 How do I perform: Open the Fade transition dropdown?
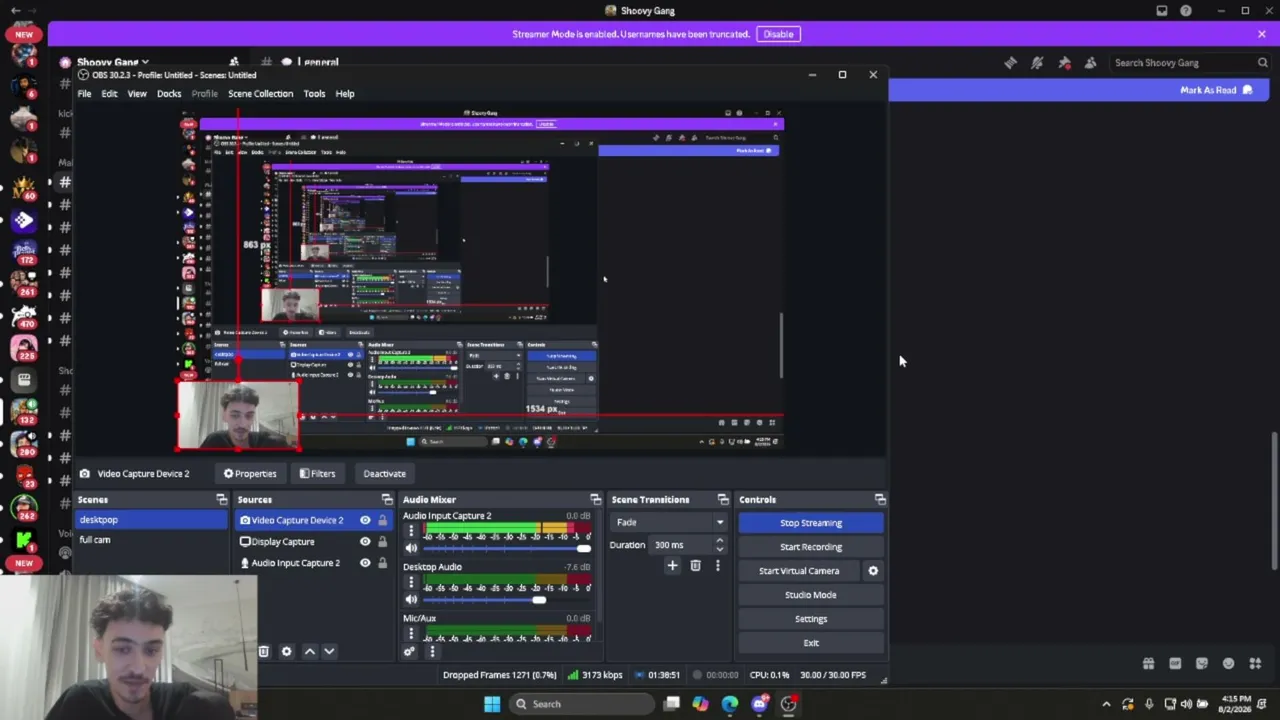(x=668, y=522)
